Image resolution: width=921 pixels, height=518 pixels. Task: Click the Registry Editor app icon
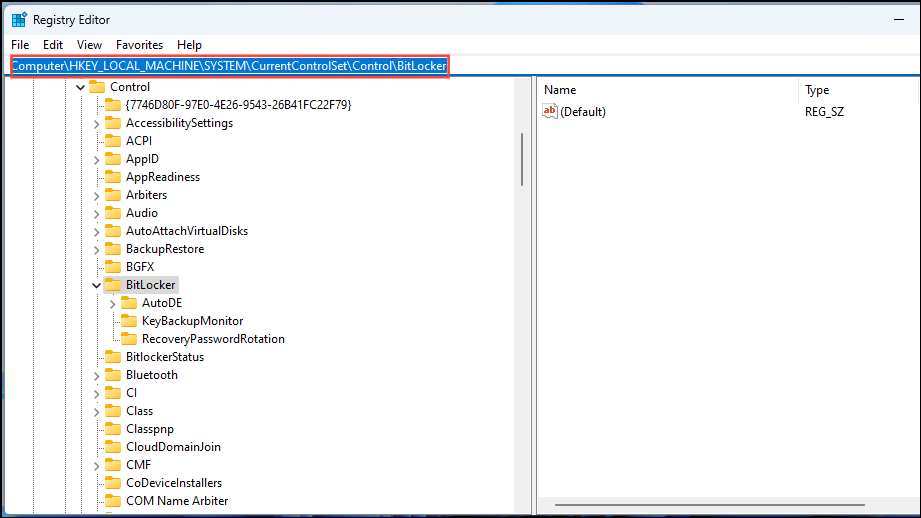(19, 19)
